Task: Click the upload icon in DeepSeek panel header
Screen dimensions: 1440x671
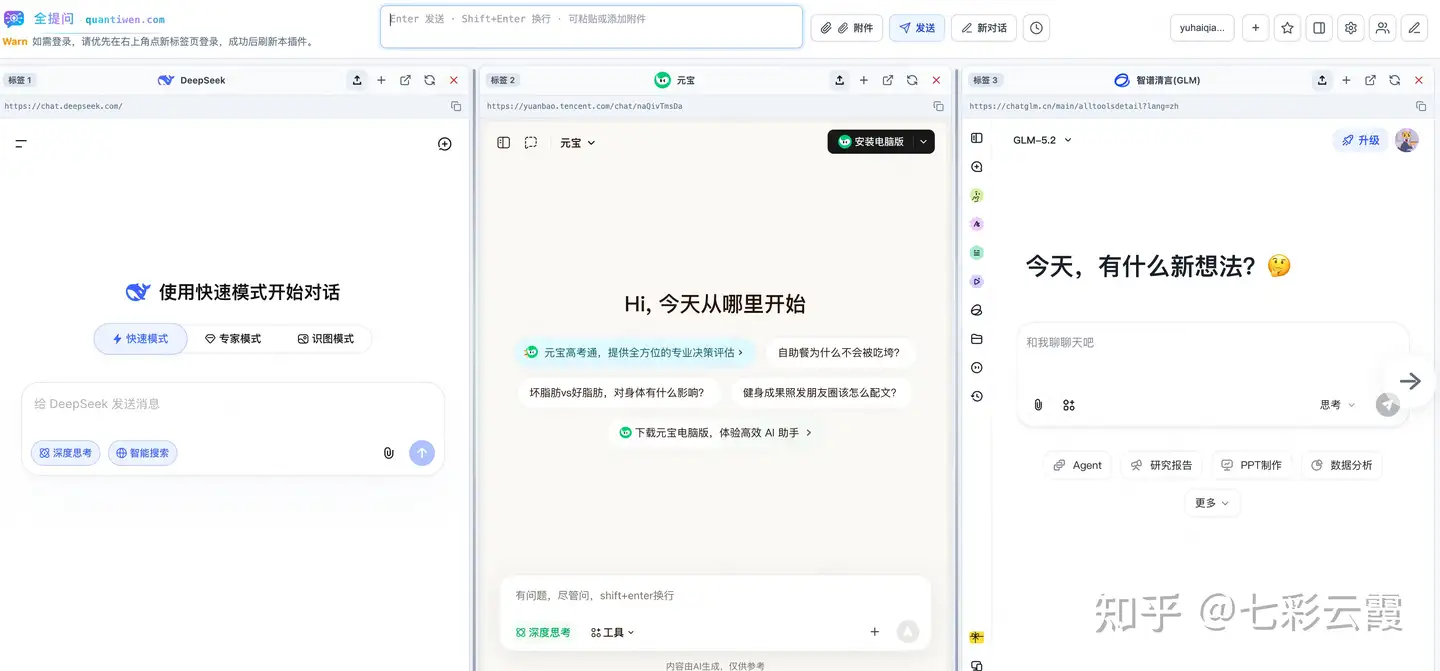Action: (357, 80)
